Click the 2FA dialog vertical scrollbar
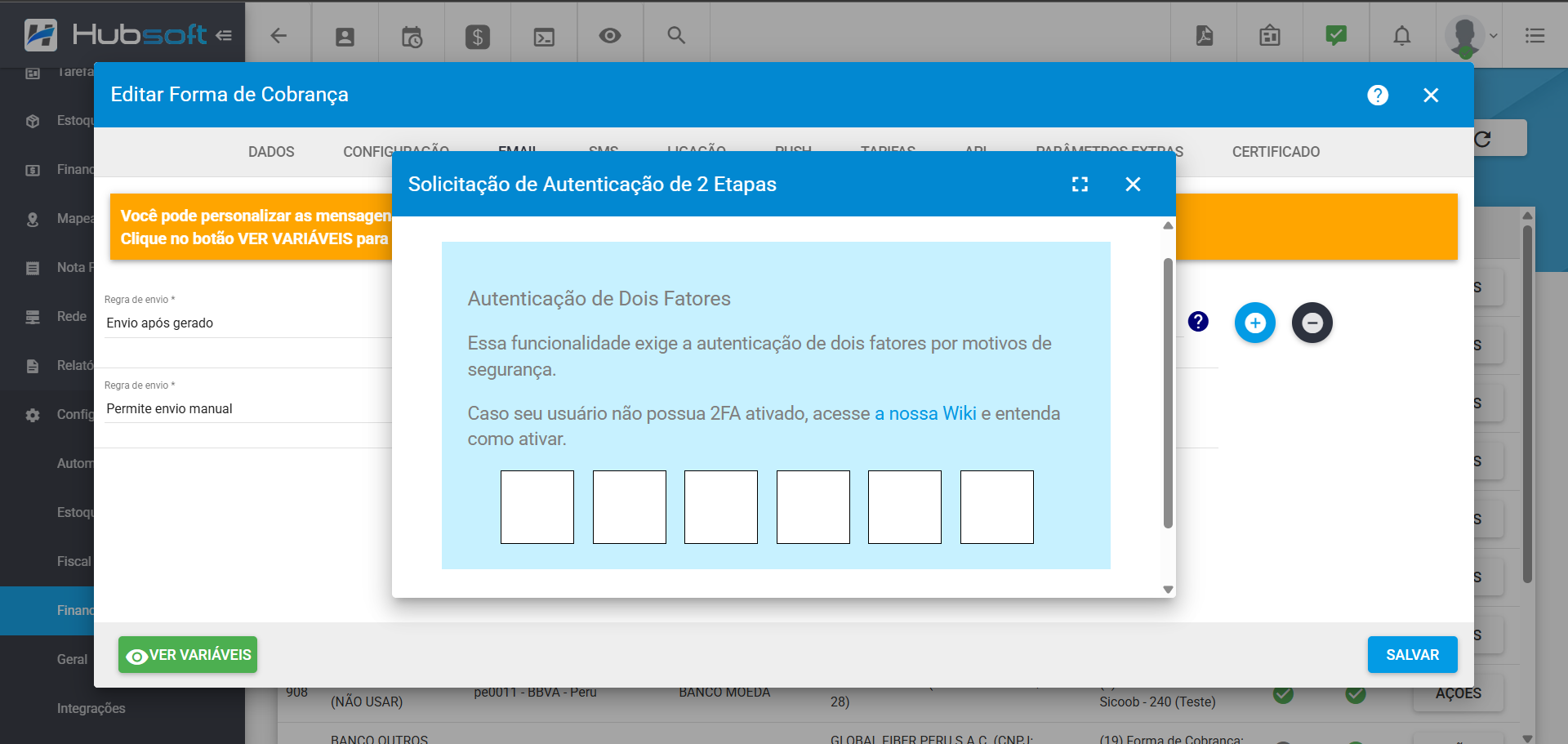Image resolution: width=1568 pixels, height=744 pixels. (x=1168, y=392)
